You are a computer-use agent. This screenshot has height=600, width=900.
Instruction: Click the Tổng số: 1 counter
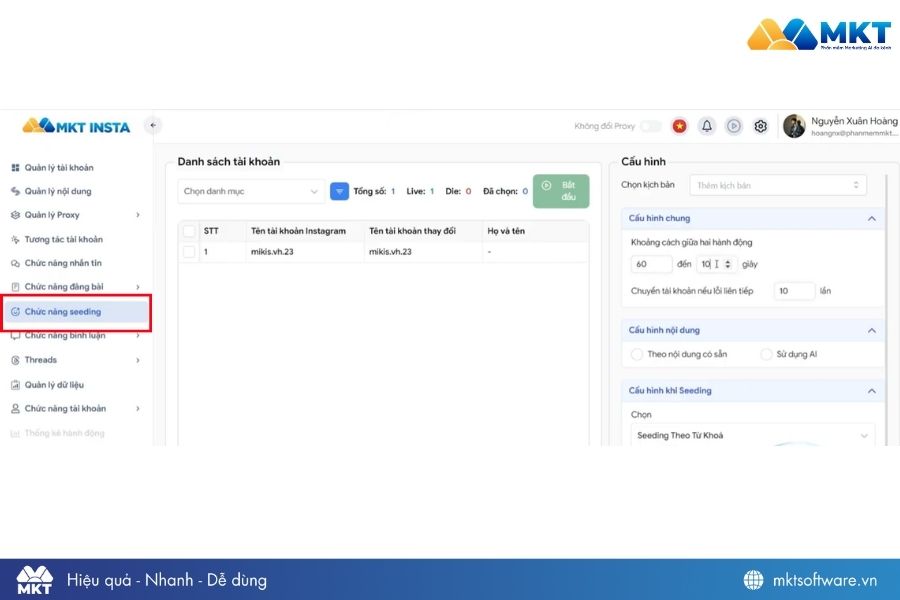(374, 191)
